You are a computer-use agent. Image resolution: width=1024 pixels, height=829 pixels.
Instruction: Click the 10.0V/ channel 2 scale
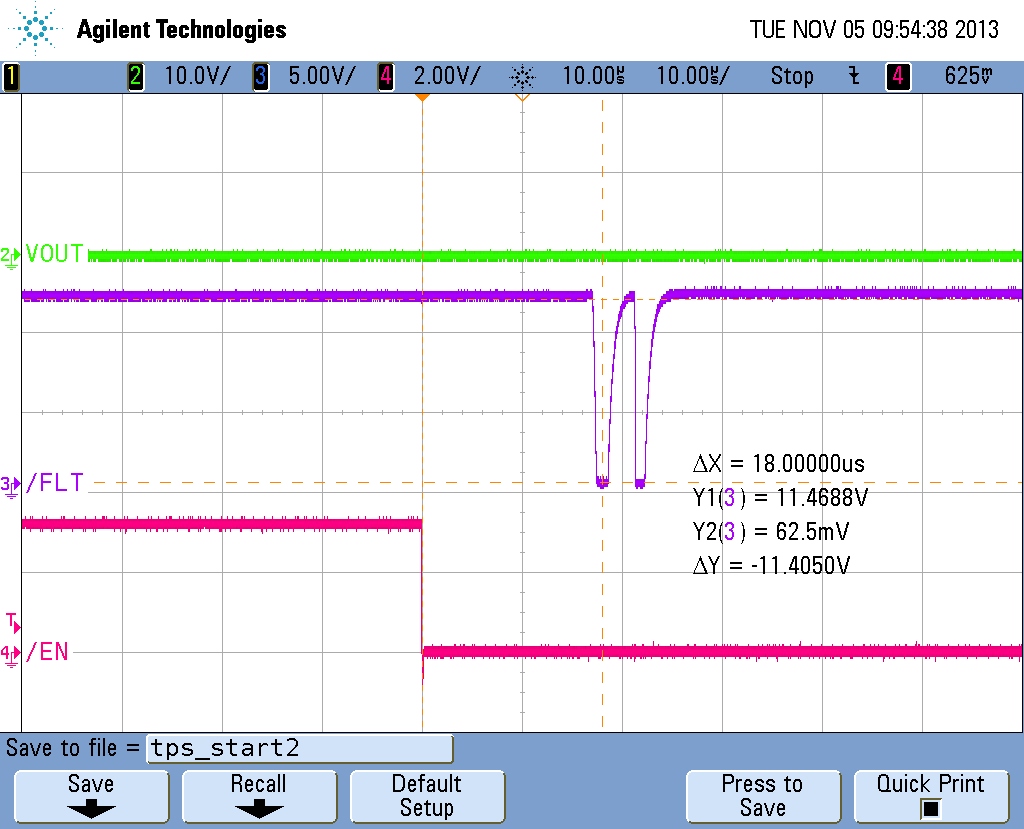[x=197, y=76]
